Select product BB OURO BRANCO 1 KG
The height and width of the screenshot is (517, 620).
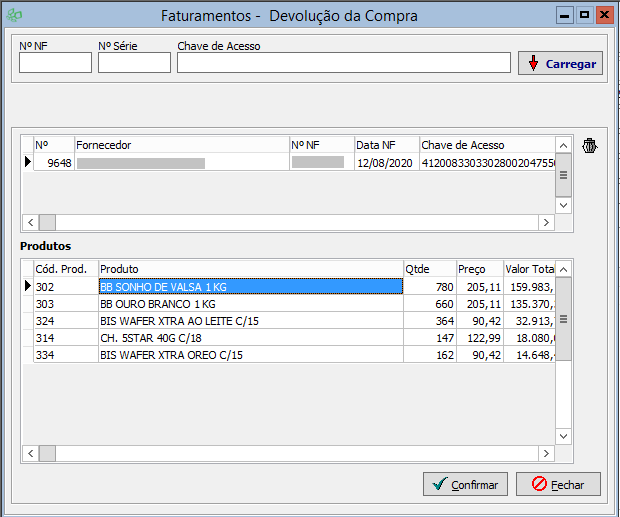250,304
